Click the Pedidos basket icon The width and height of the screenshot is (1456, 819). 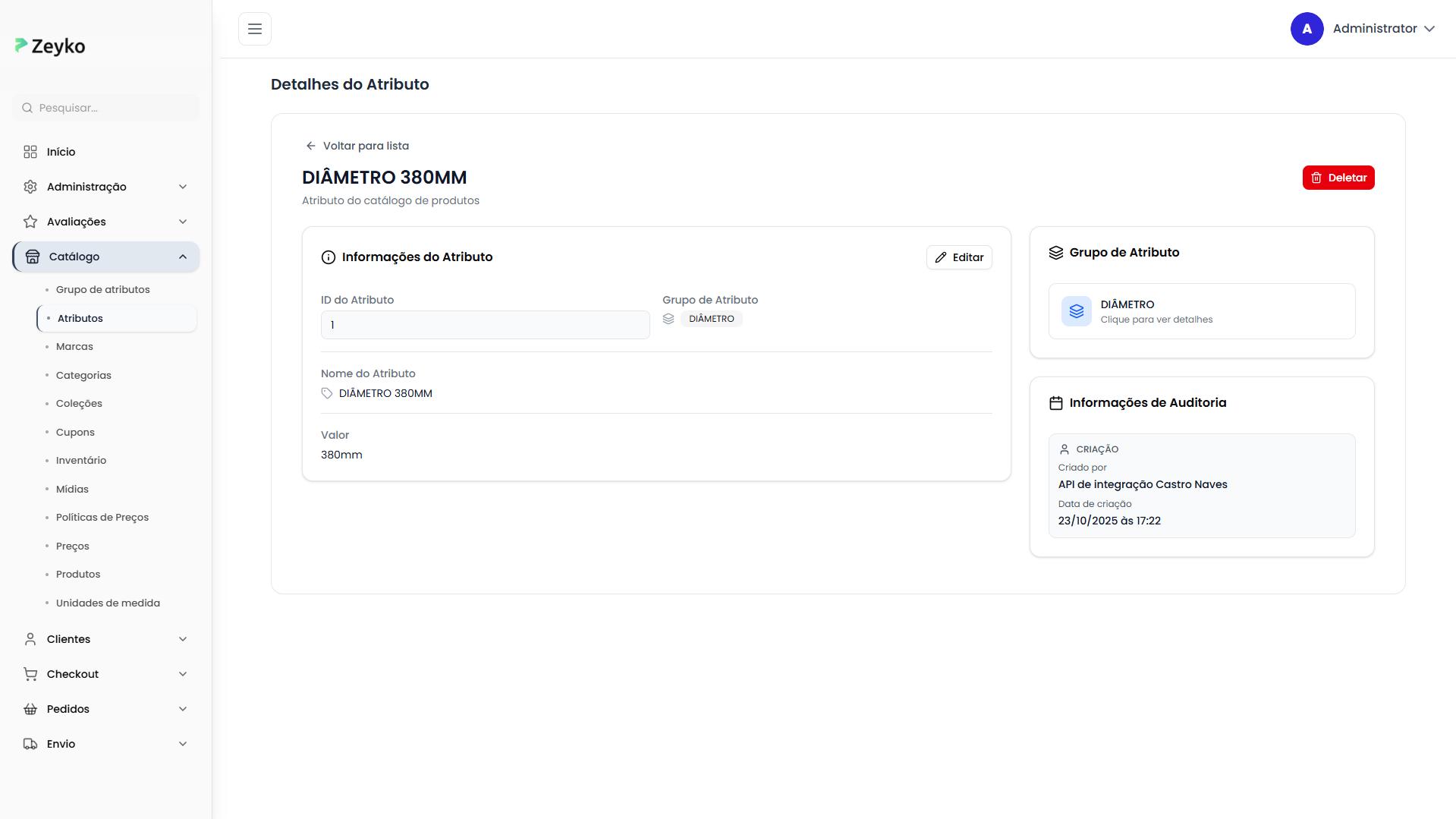30,709
